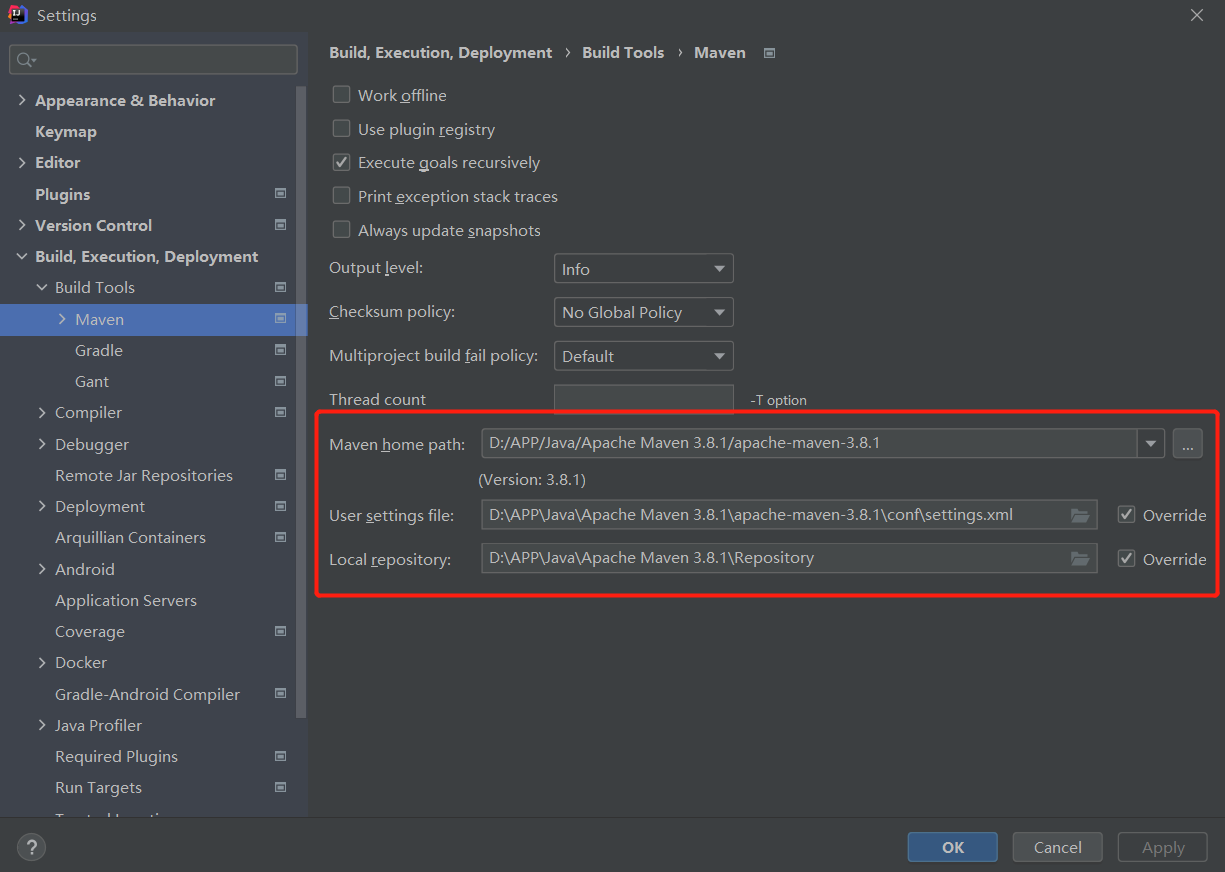Click the project-level icon on the Deployment row
The image size is (1225, 872).
tap(280, 506)
